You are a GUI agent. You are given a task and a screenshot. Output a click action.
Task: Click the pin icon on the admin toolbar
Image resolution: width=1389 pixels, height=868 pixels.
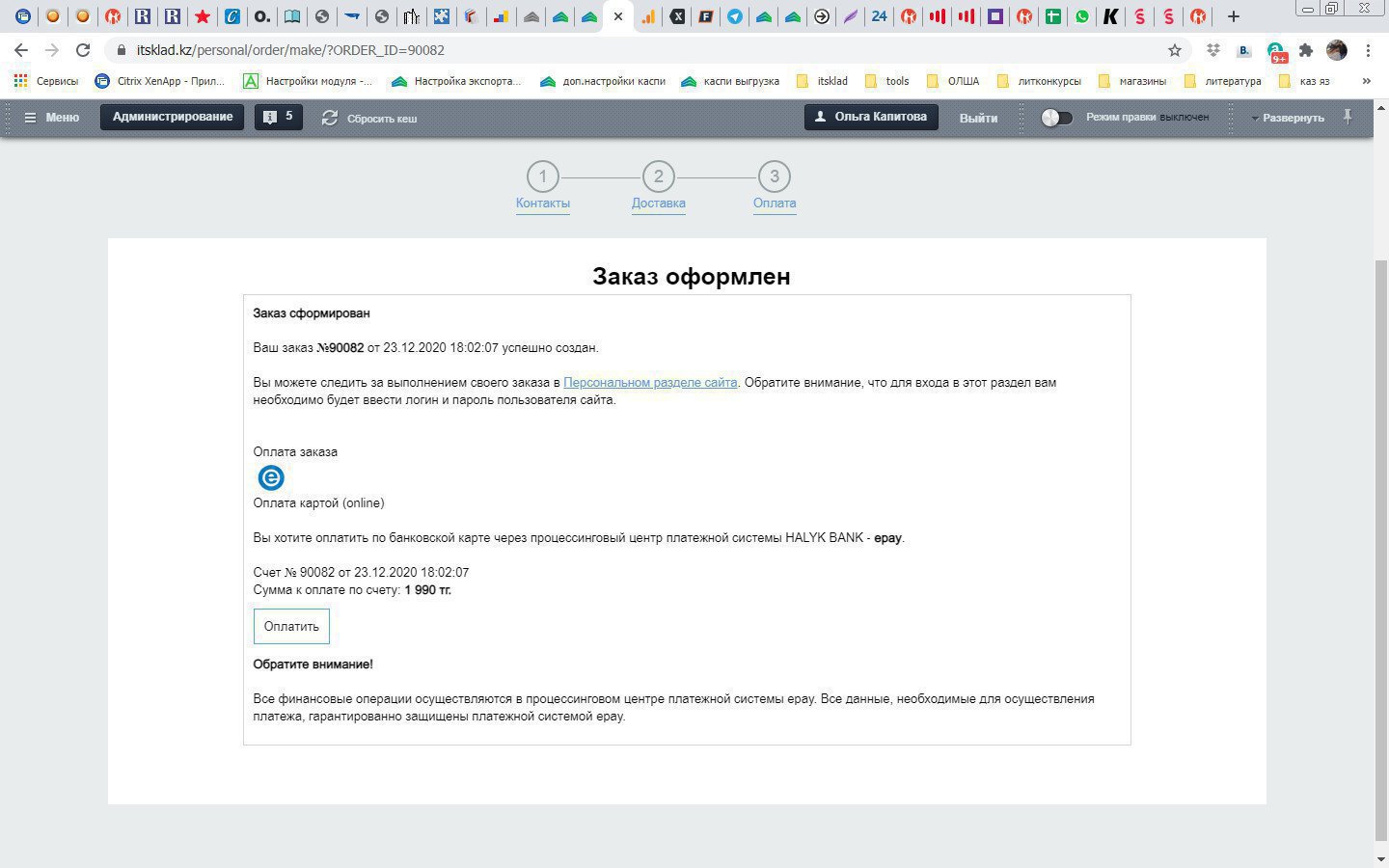coord(1348,117)
